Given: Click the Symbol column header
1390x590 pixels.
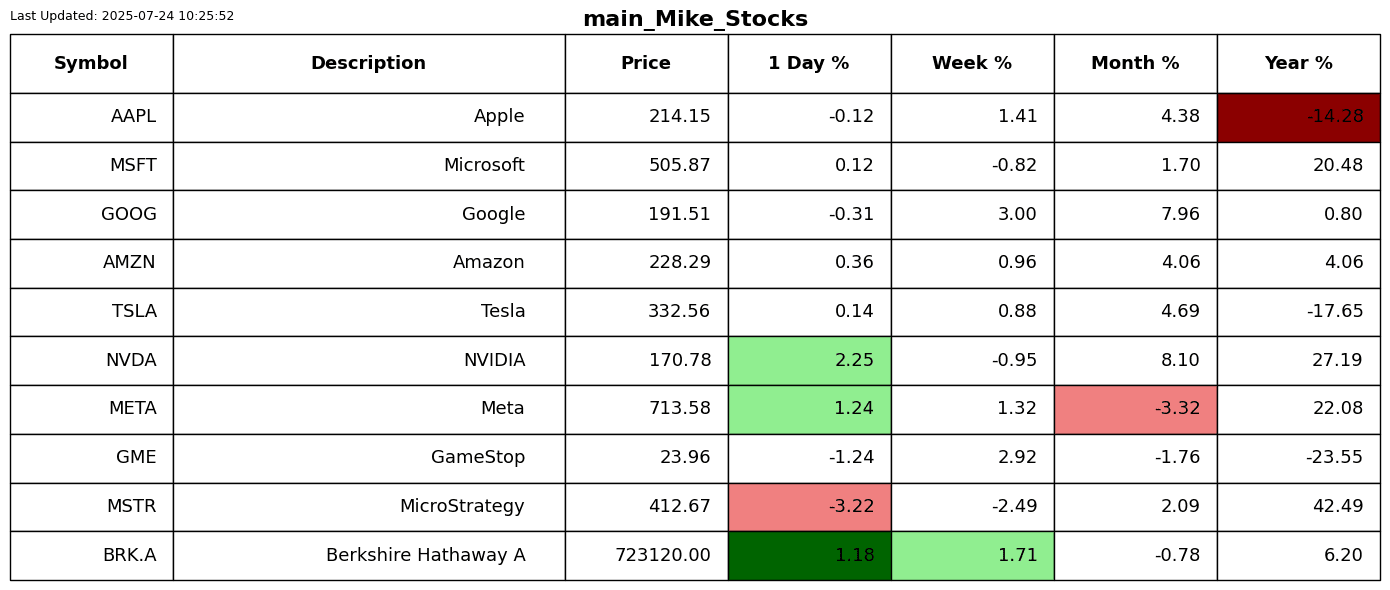Looking at the screenshot, I should (91, 64).
